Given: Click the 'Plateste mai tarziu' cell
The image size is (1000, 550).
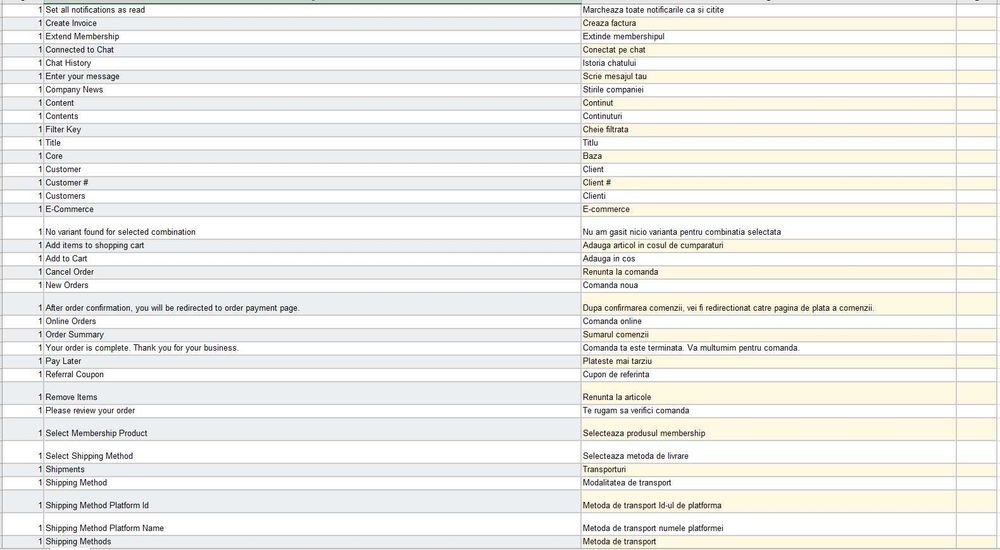Looking at the screenshot, I should (x=768, y=362).
